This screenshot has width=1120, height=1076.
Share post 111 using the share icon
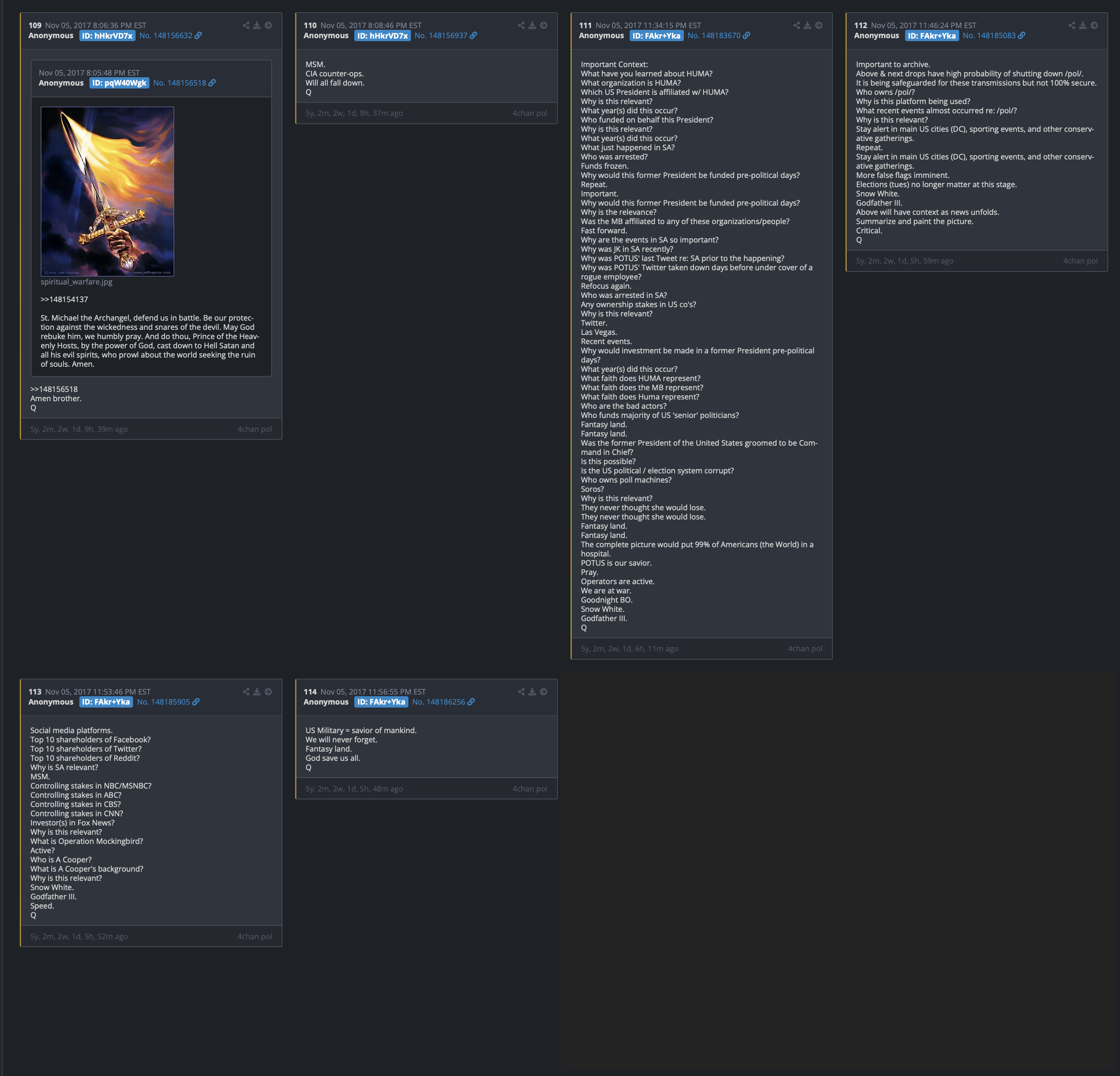(797, 26)
